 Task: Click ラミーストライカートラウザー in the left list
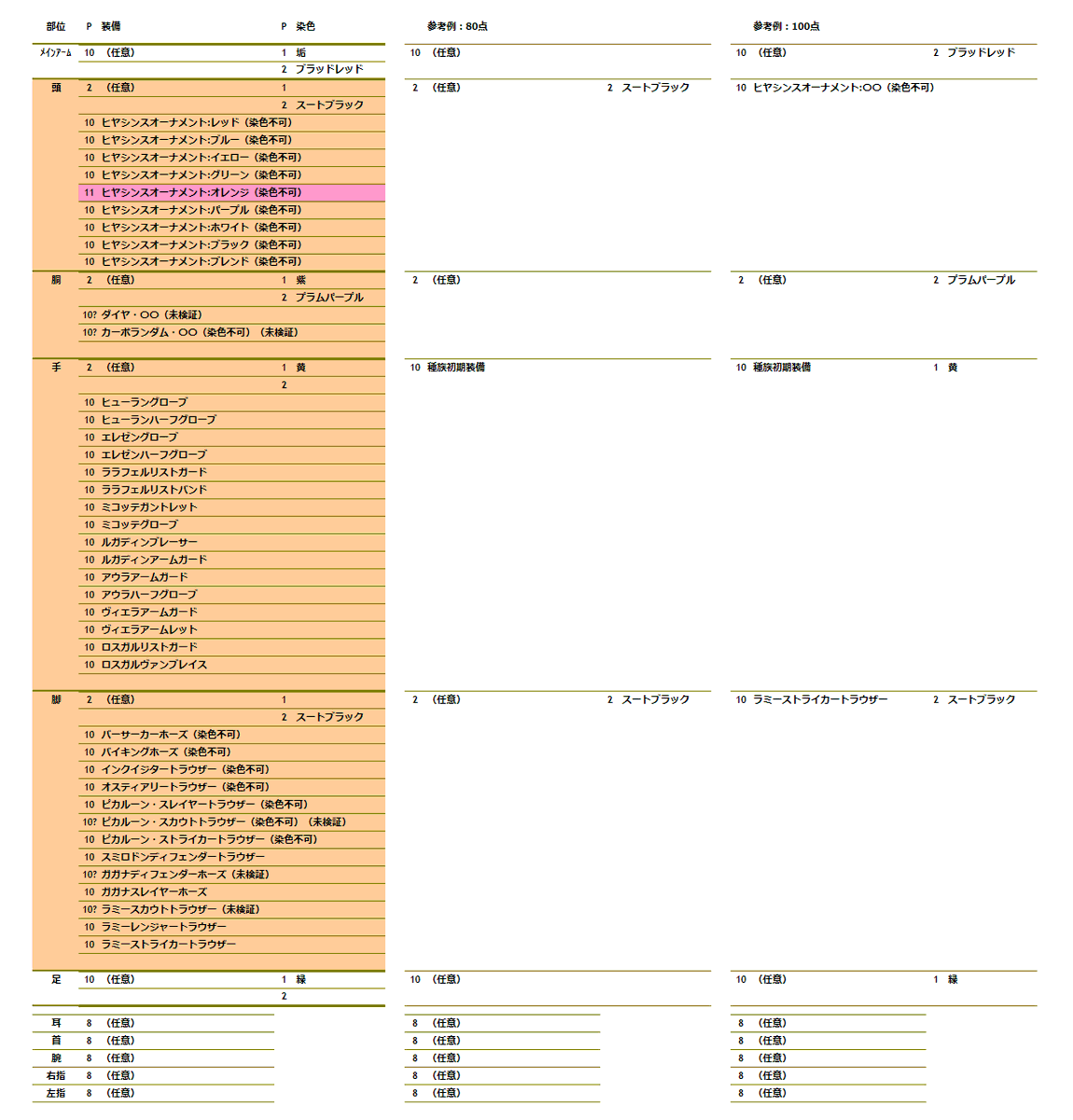[169, 945]
